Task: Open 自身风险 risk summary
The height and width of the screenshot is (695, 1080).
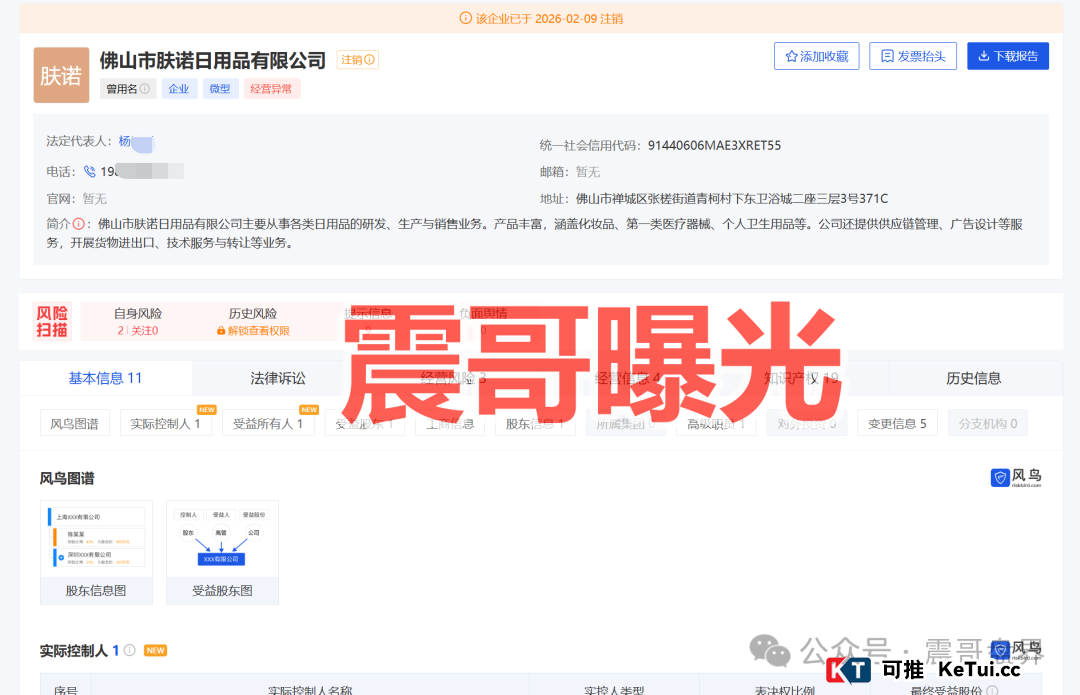Action: (138, 321)
